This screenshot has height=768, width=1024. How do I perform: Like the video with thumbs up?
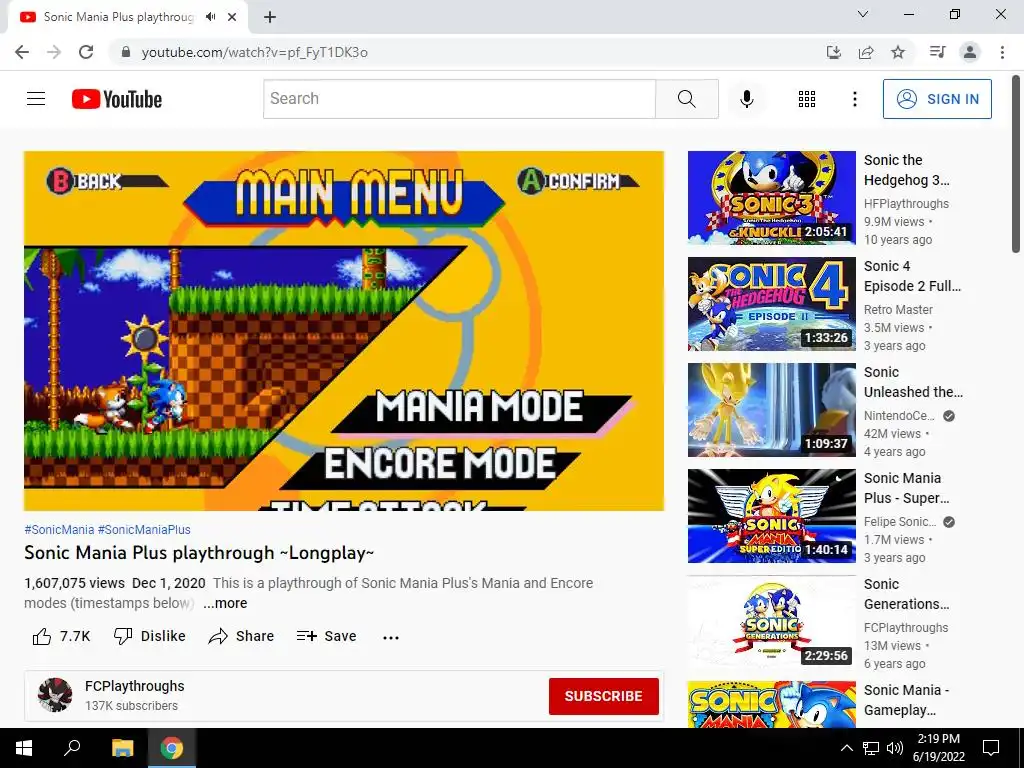(x=61, y=636)
